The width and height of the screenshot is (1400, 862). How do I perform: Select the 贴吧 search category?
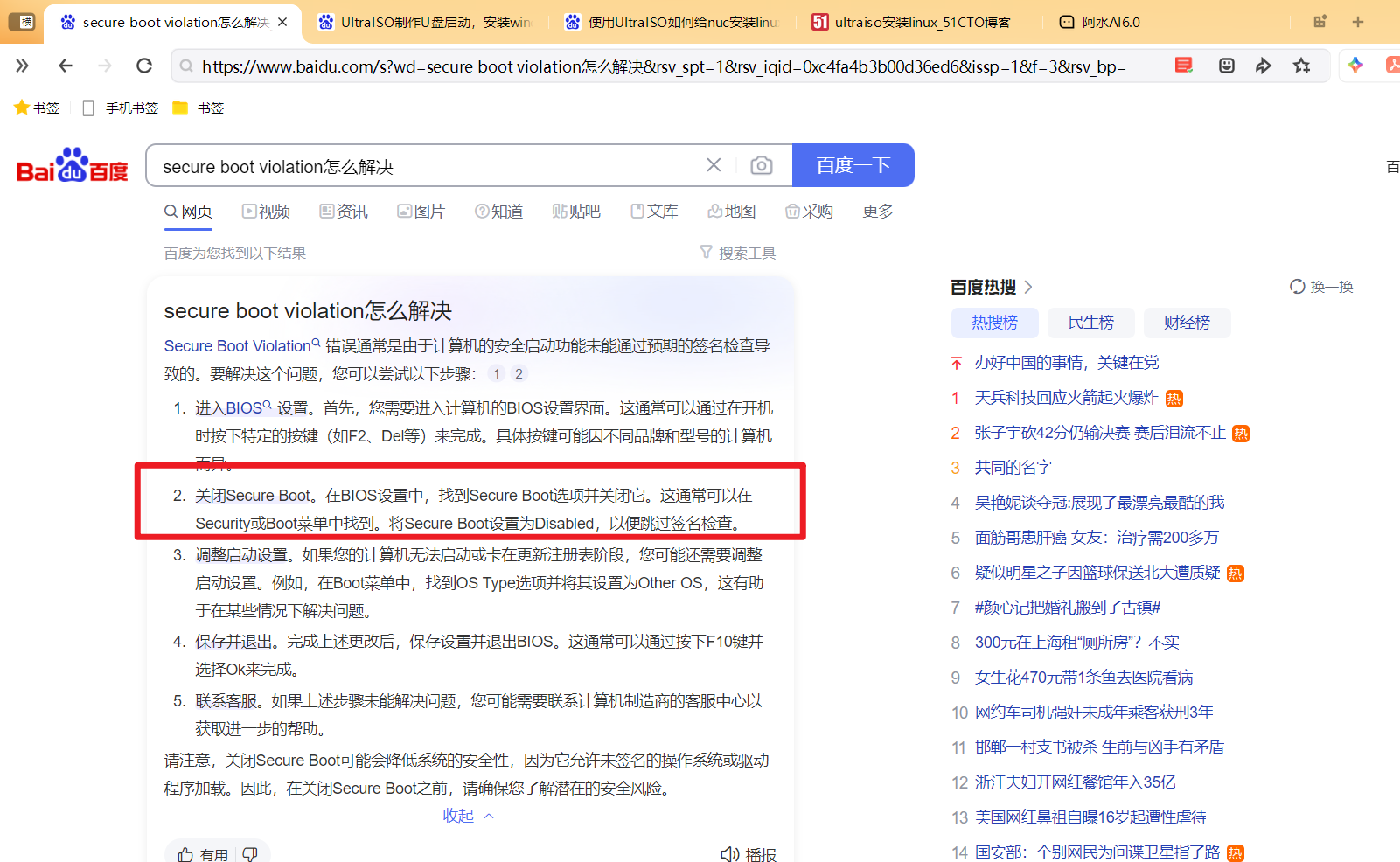tap(576, 212)
